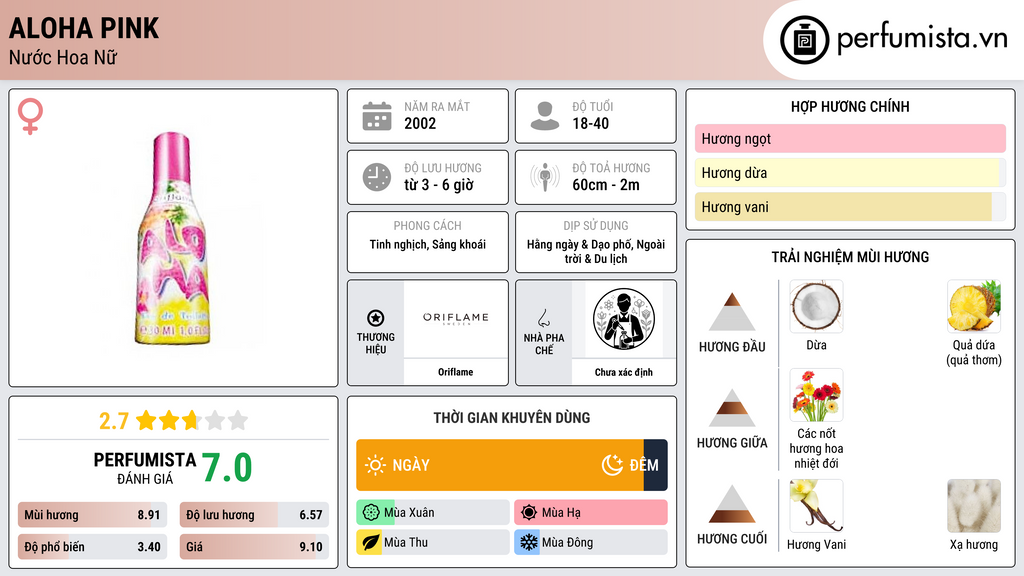
Task: Click the 'Chưa xác định' perfumer label
Action: (x=624, y=372)
